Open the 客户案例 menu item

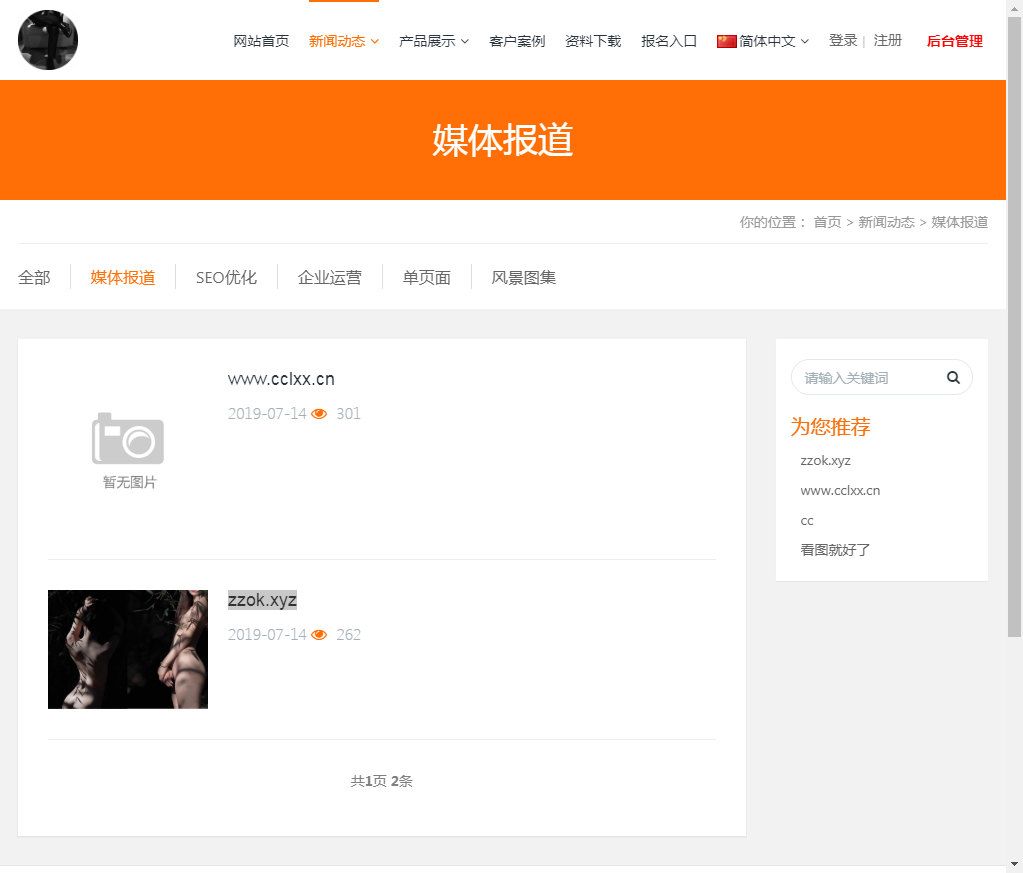pos(517,41)
